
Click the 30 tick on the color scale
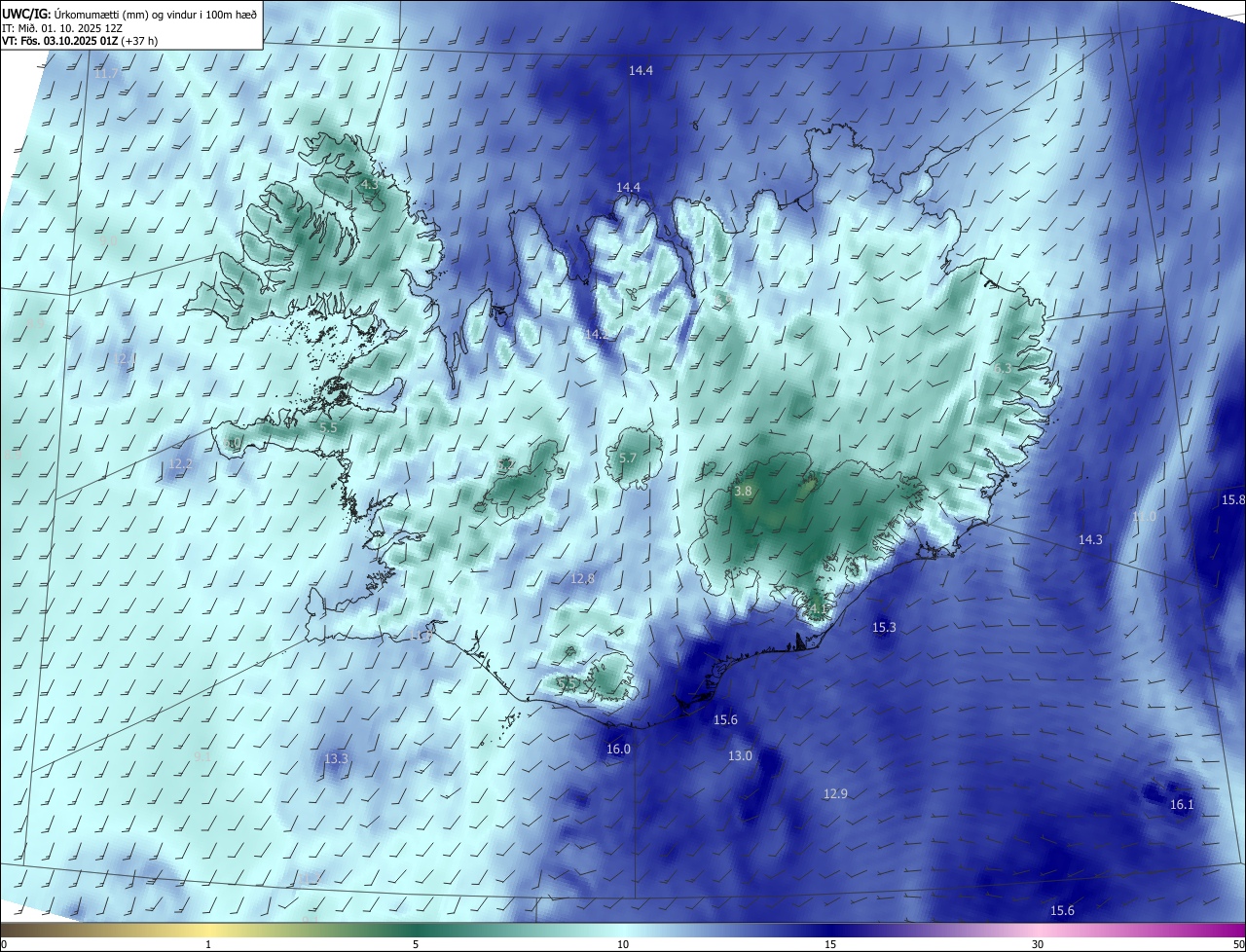[x=1038, y=944]
